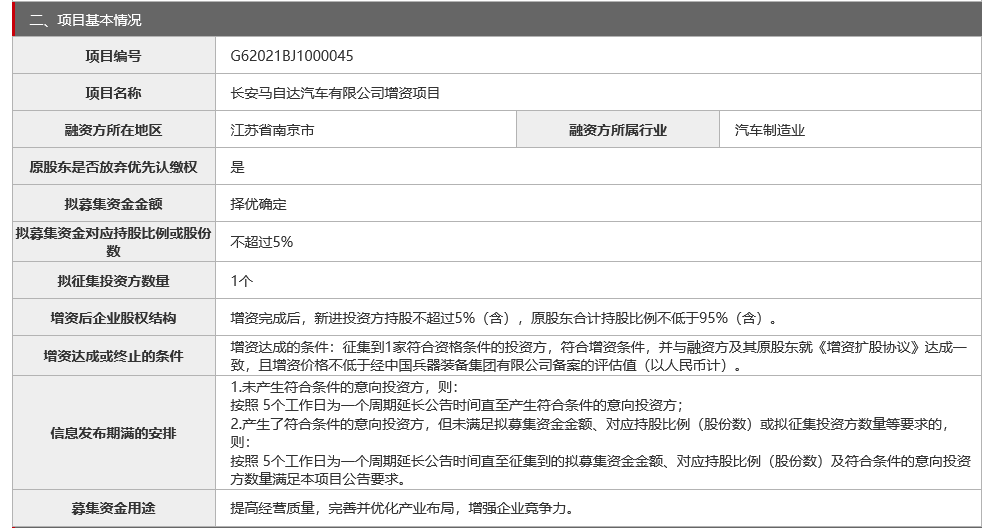Click the 增资达成或终止的条件 label
This screenshot has height=528, width=989.
114,356
